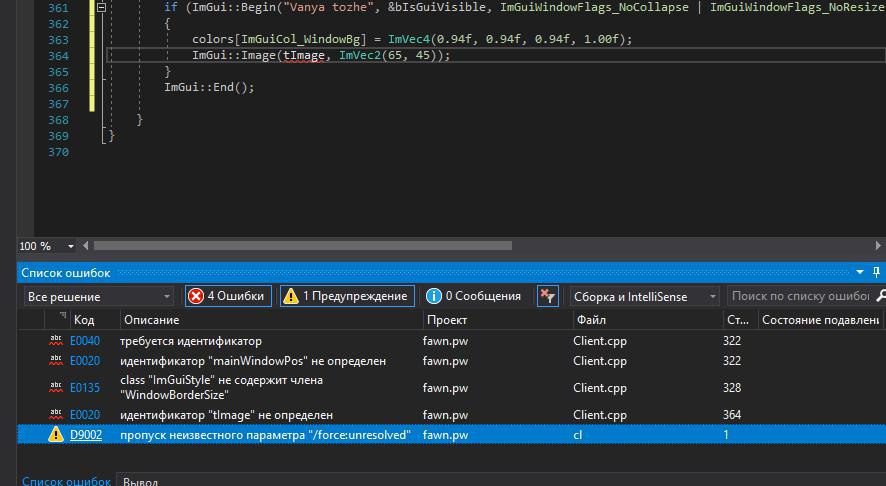Open the 100 % zoom dropdown
886x486 pixels.
point(71,246)
